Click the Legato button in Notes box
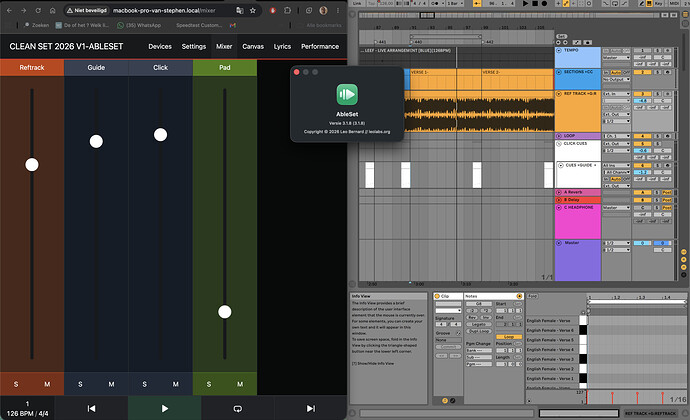 (x=479, y=324)
